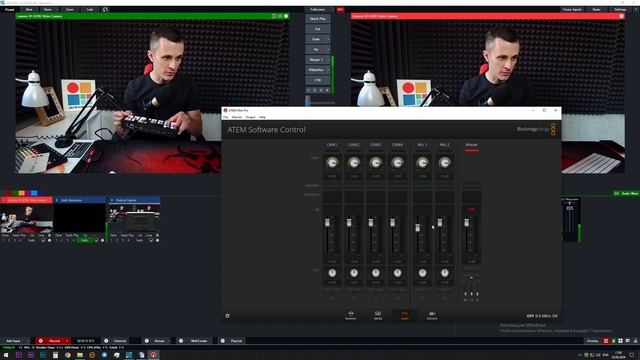
Task: Click the CAM3 channel fader handle
Action: coord(371,222)
